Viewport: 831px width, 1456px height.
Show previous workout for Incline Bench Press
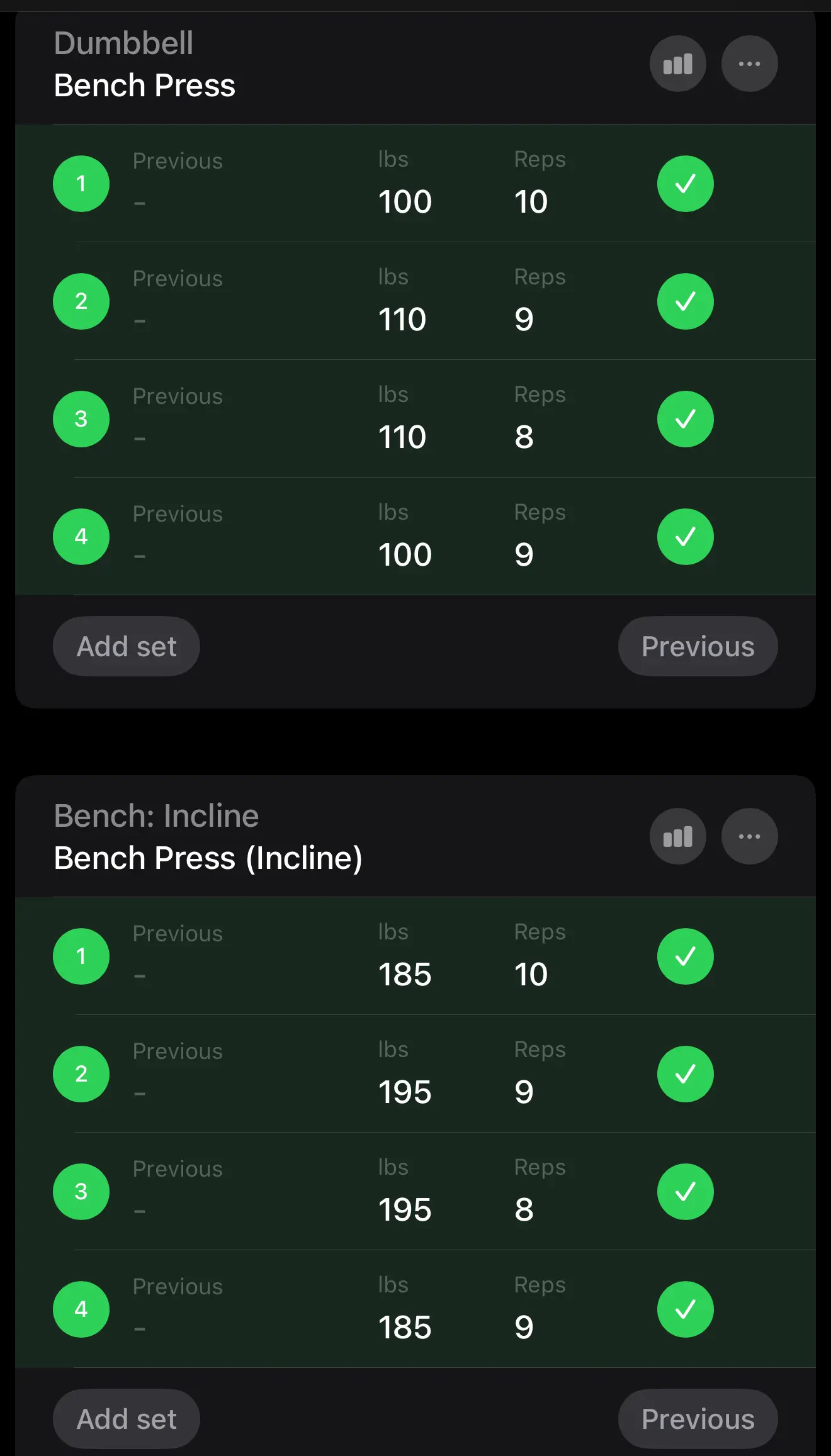pyautogui.click(x=698, y=1419)
